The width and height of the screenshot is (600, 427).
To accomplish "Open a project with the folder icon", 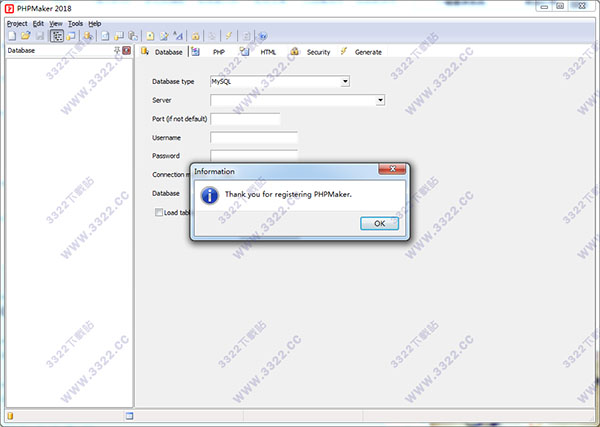I will tap(26, 36).
